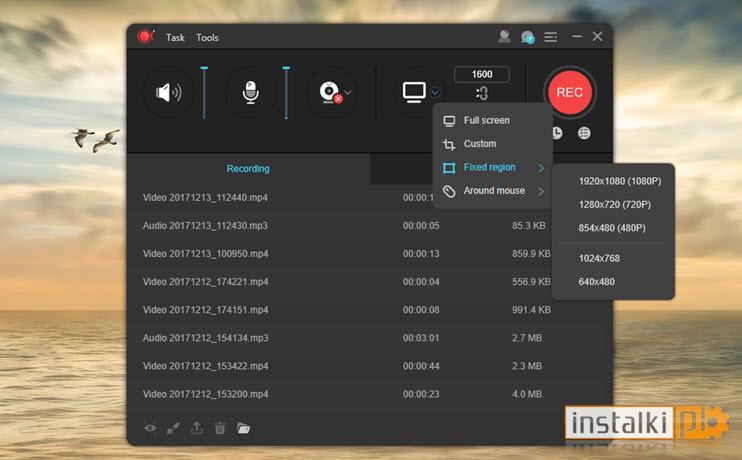Viewport: 742px width, 460px height.
Task: Adjust the system sound volume slider
Action: pos(204,92)
